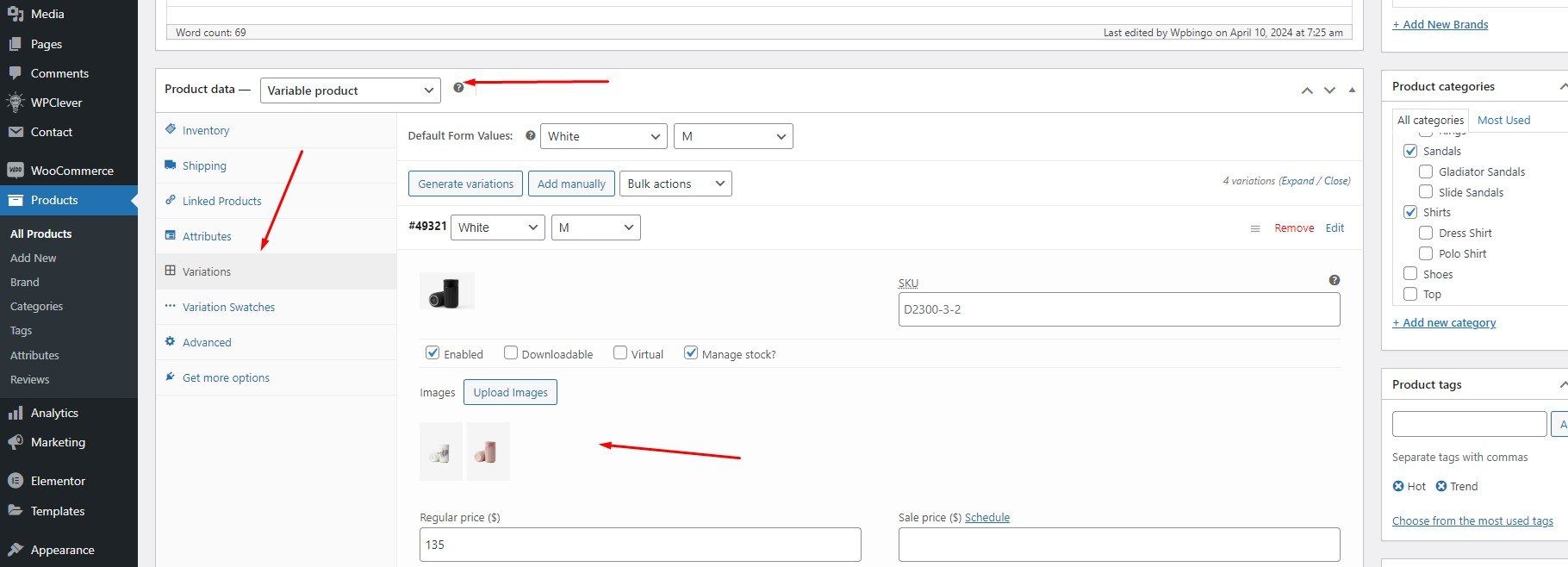Viewport: 1568px width, 567px height.
Task: Click Add manually button
Action: coord(571,184)
